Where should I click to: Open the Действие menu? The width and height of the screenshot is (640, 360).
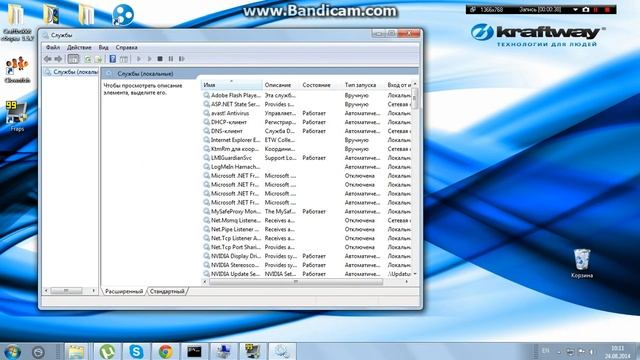click(x=79, y=47)
